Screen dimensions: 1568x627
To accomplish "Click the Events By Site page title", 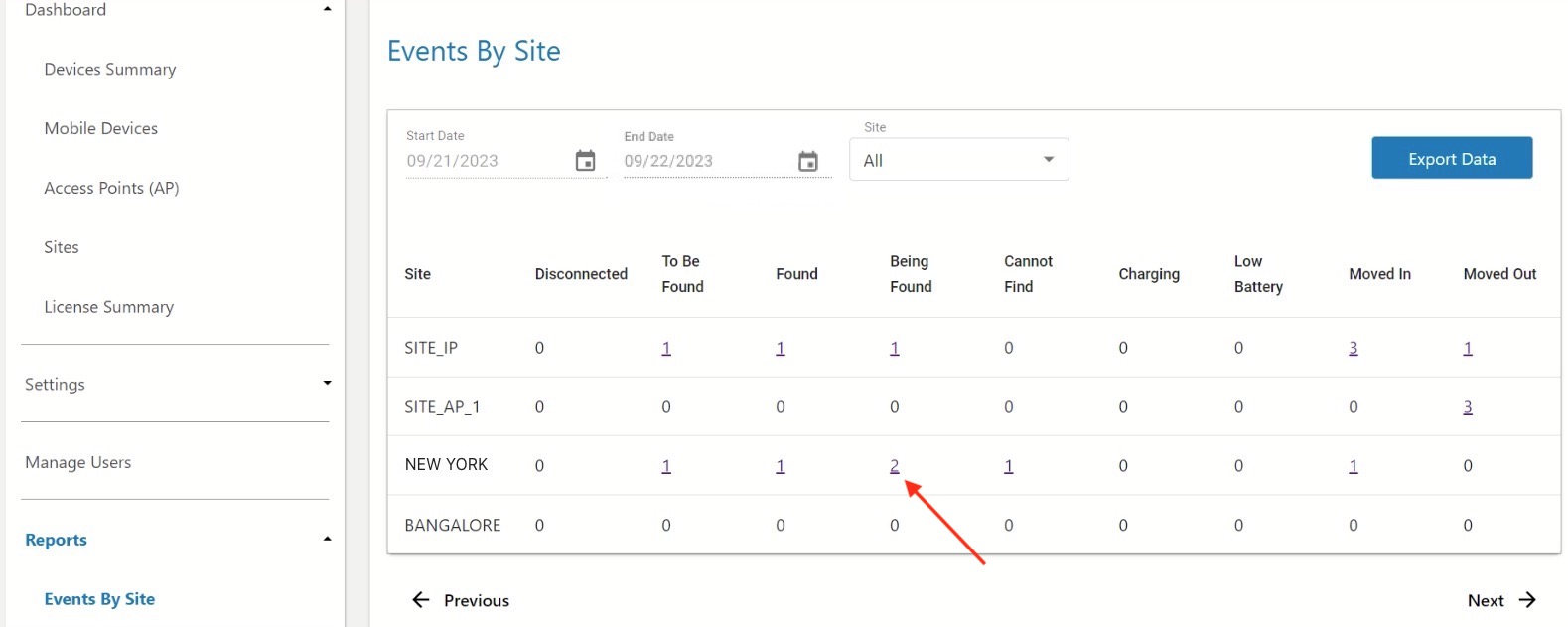I will (474, 51).
